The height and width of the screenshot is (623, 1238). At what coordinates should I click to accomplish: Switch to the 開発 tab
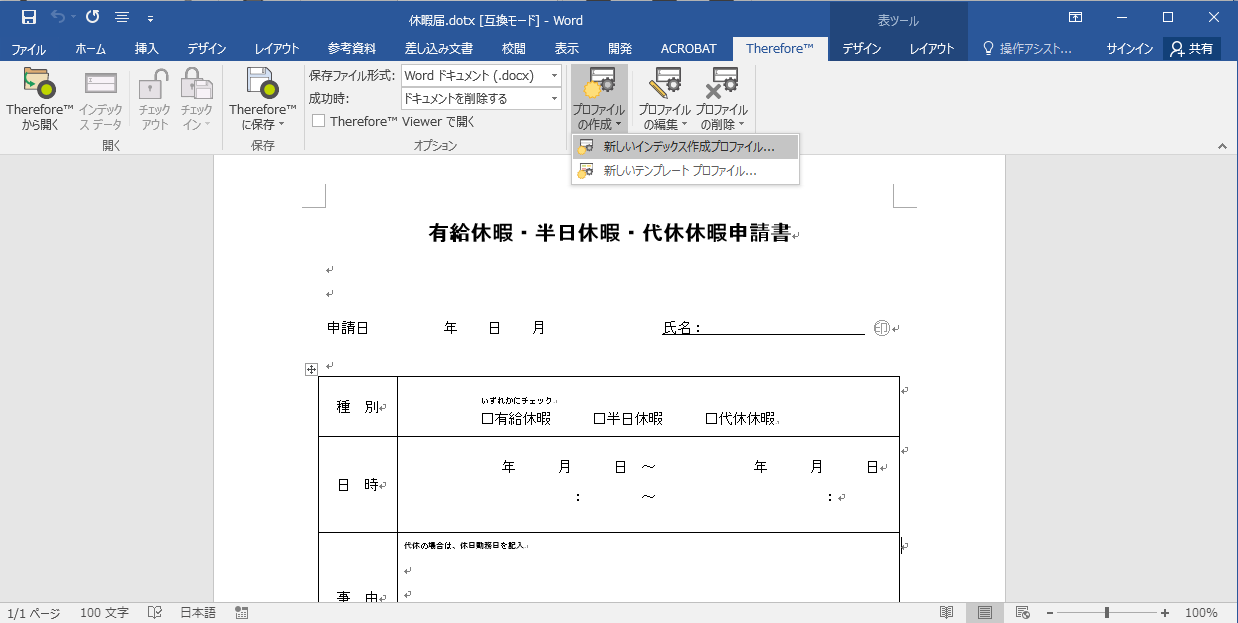tap(620, 49)
